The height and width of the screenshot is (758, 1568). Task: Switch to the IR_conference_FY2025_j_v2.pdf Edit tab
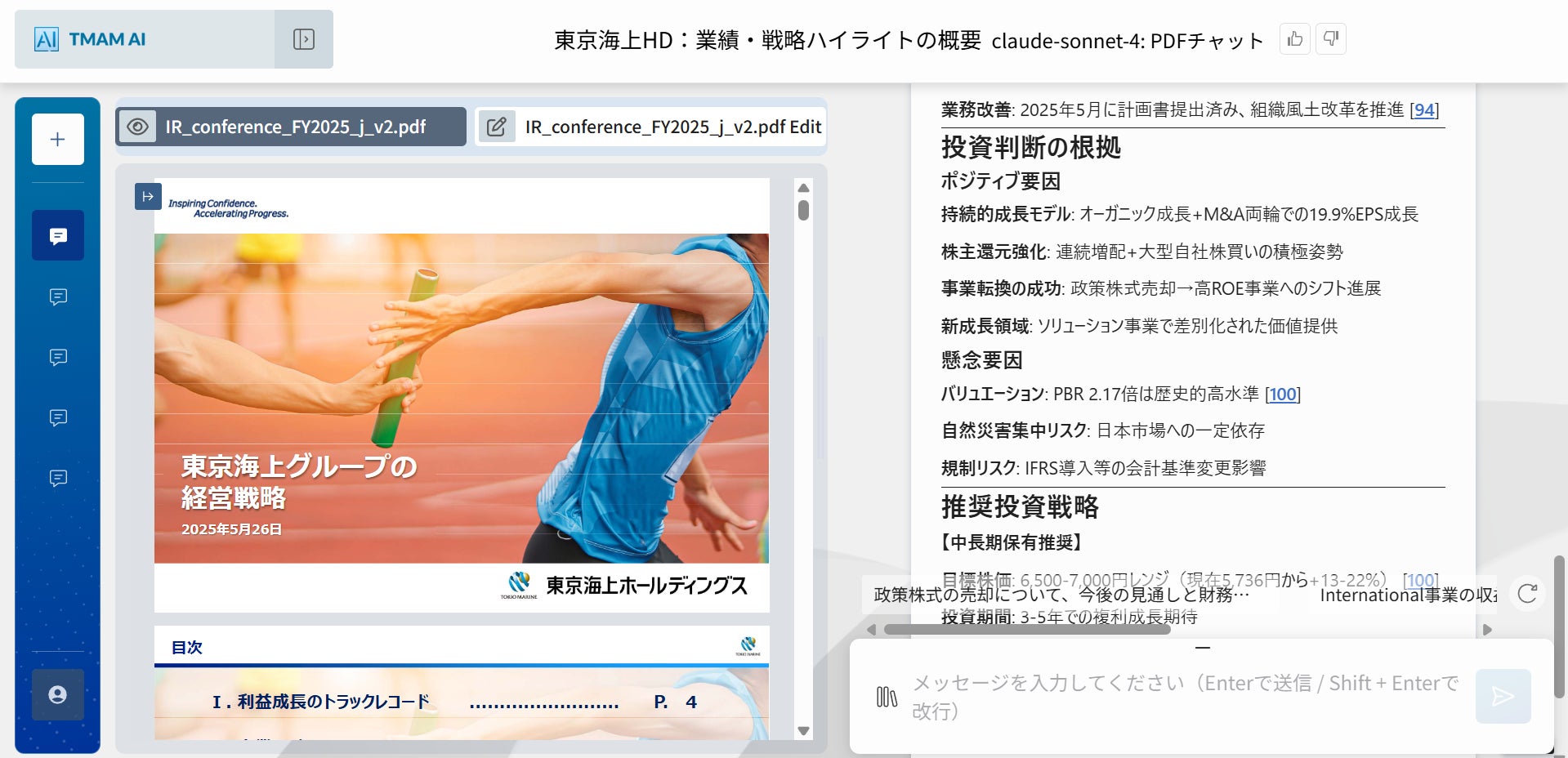(x=650, y=127)
